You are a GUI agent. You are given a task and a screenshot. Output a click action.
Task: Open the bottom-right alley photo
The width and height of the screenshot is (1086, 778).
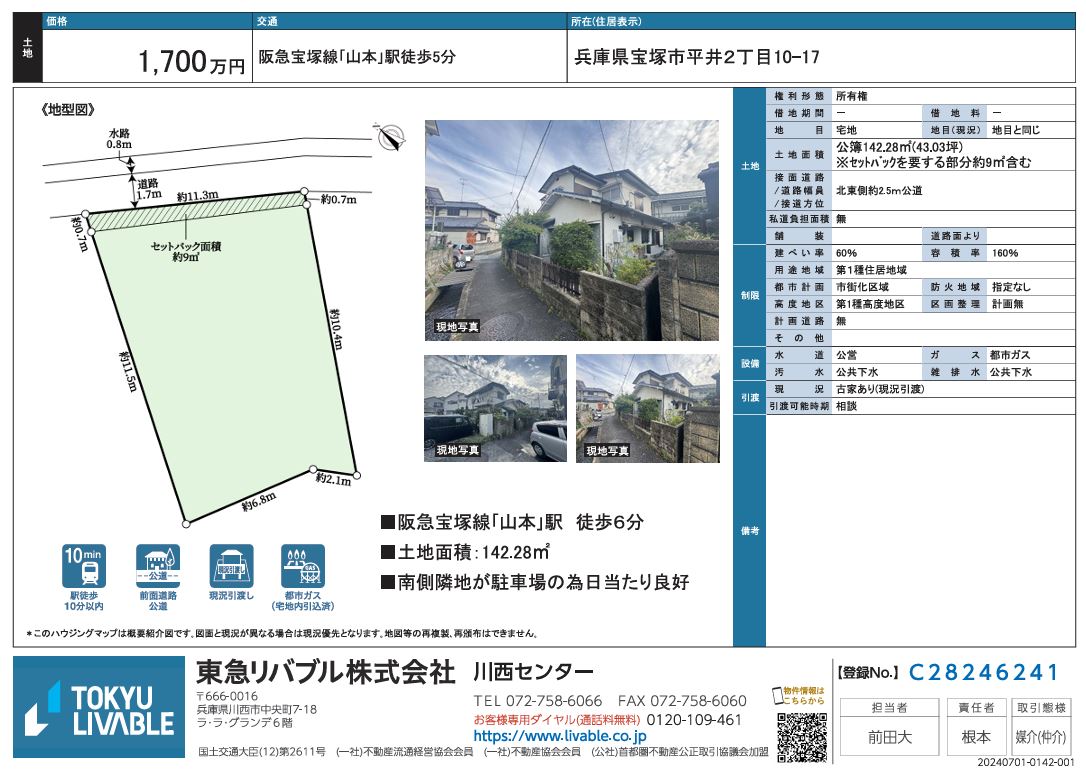point(647,407)
